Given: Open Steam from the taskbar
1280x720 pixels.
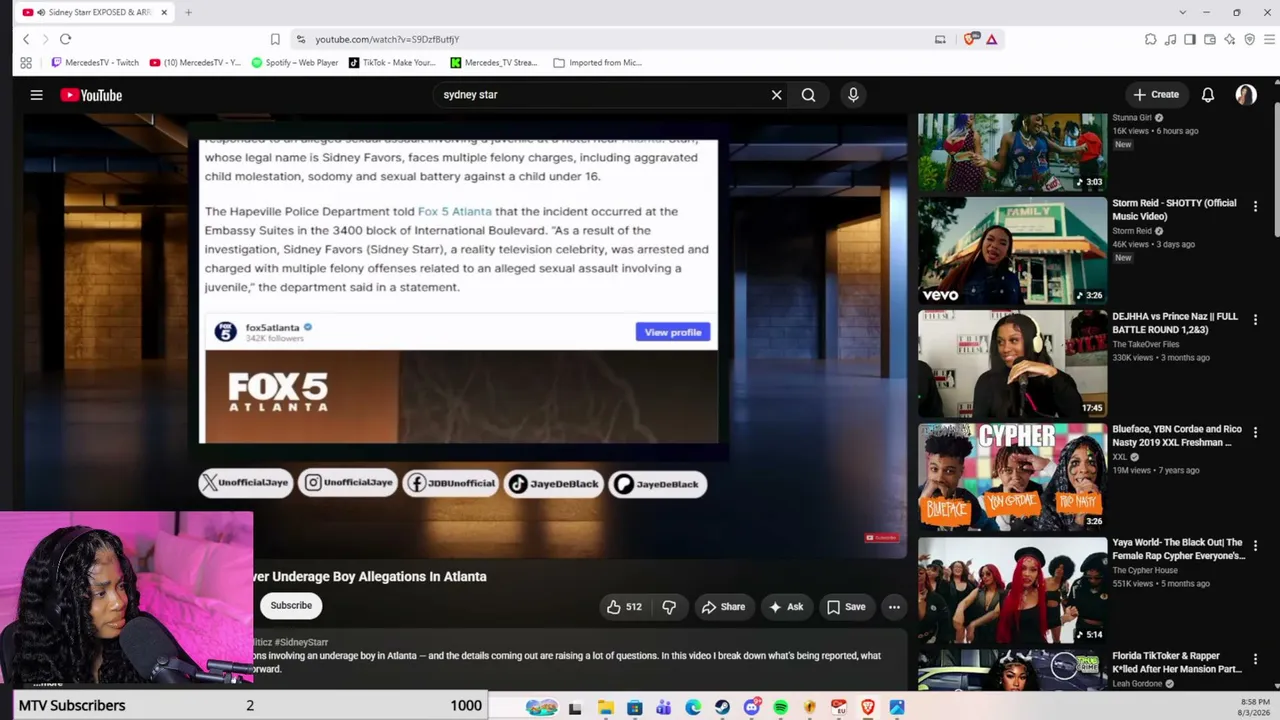Looking at the screenshot, I should pyautogui.click(x=722, y=708).
